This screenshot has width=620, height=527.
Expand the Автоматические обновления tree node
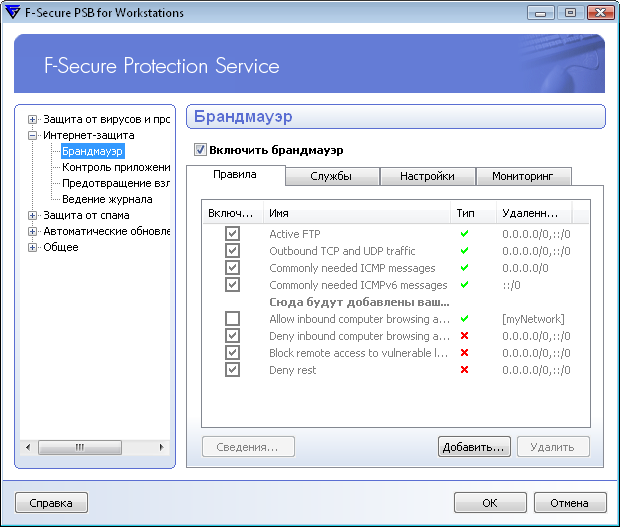tap(32, 231)
